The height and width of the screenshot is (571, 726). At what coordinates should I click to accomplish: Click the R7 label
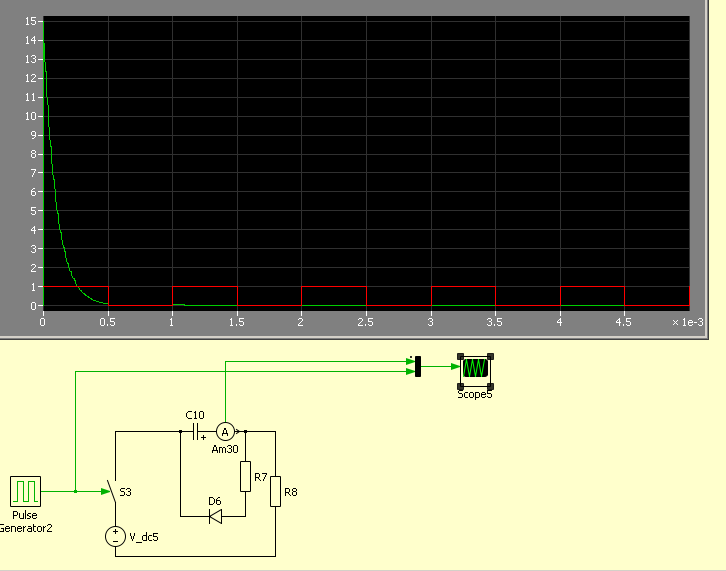tap(261, 477)
